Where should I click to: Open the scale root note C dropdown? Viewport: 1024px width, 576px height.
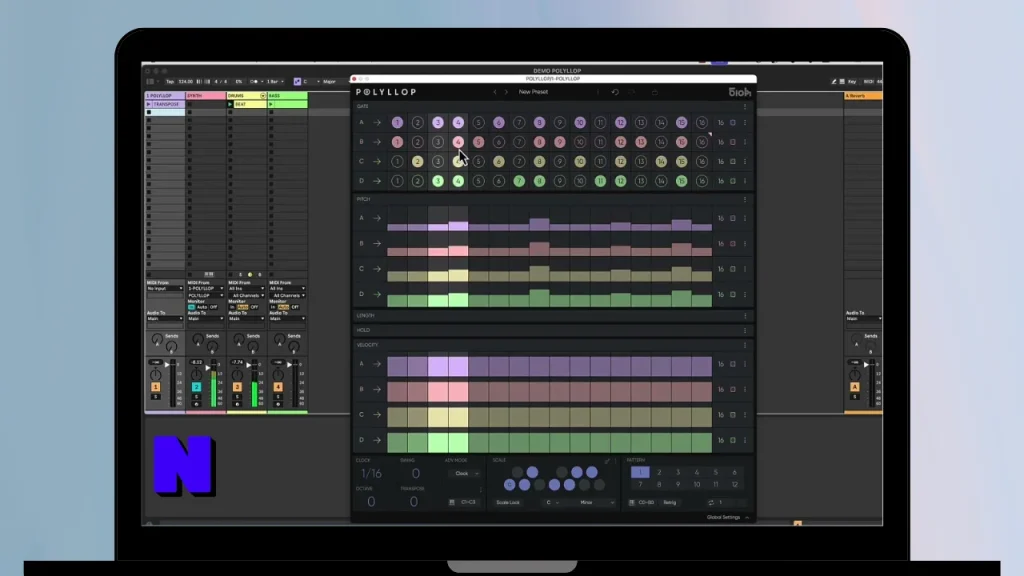click(x=552, y=503)
